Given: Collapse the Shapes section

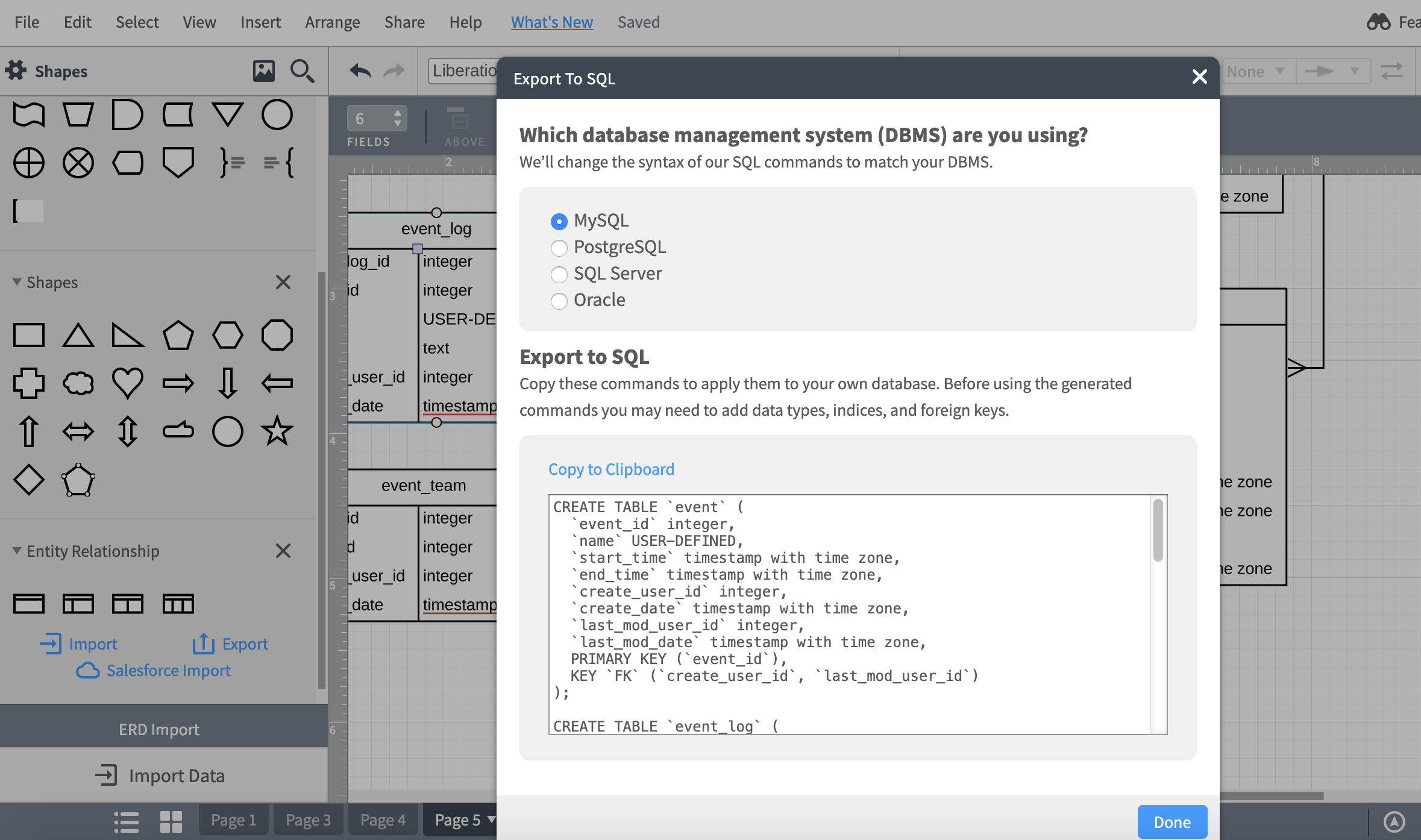Looking at the screenshot, I should click(16, 282).
